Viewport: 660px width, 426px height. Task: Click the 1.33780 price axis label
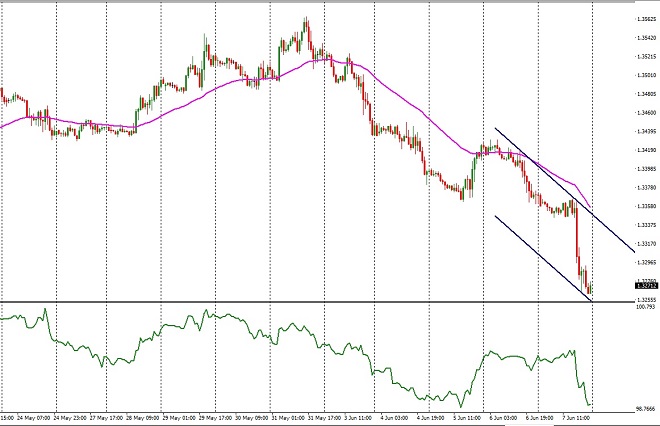point(647,187)
